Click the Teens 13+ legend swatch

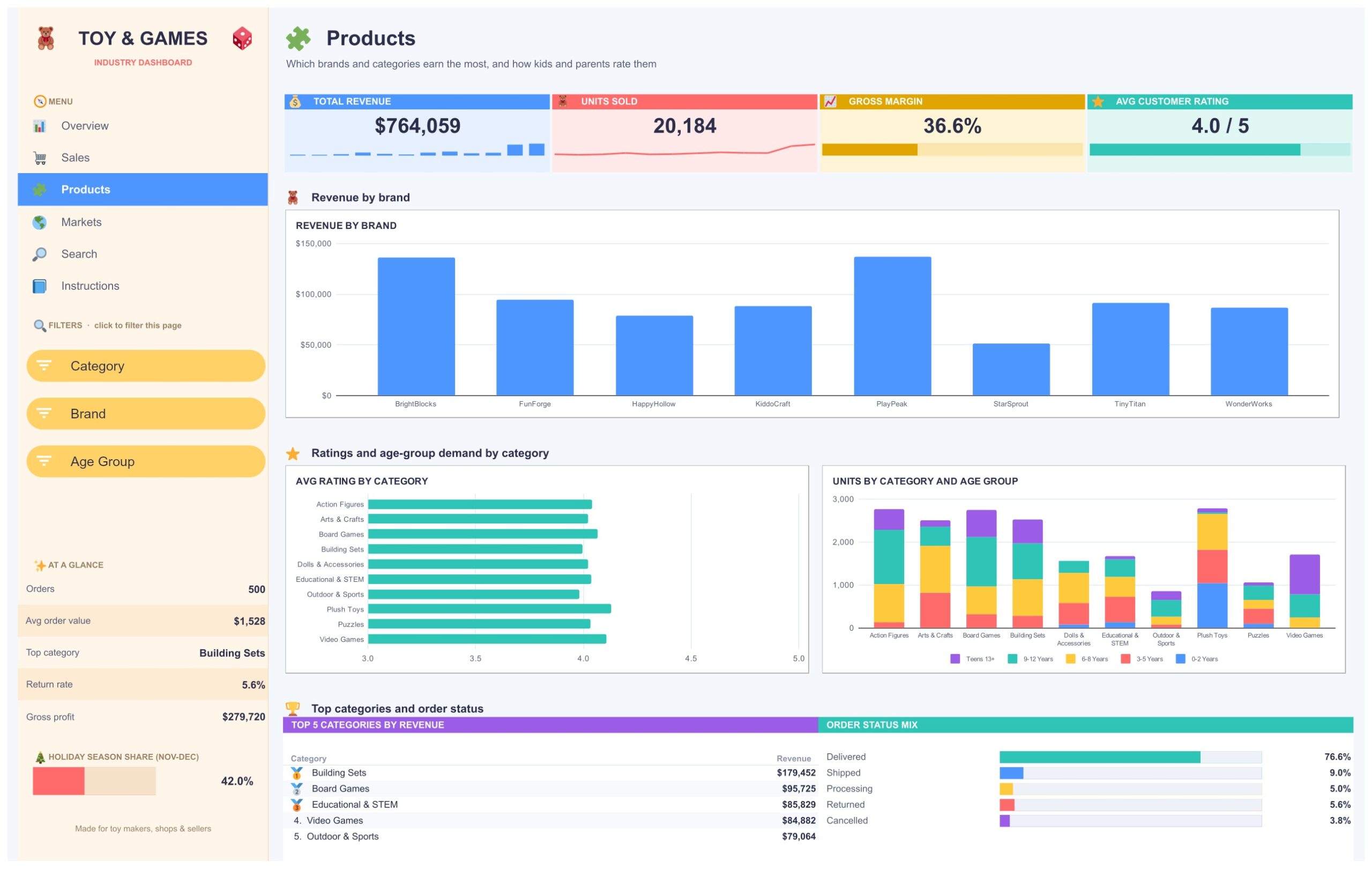955,659
